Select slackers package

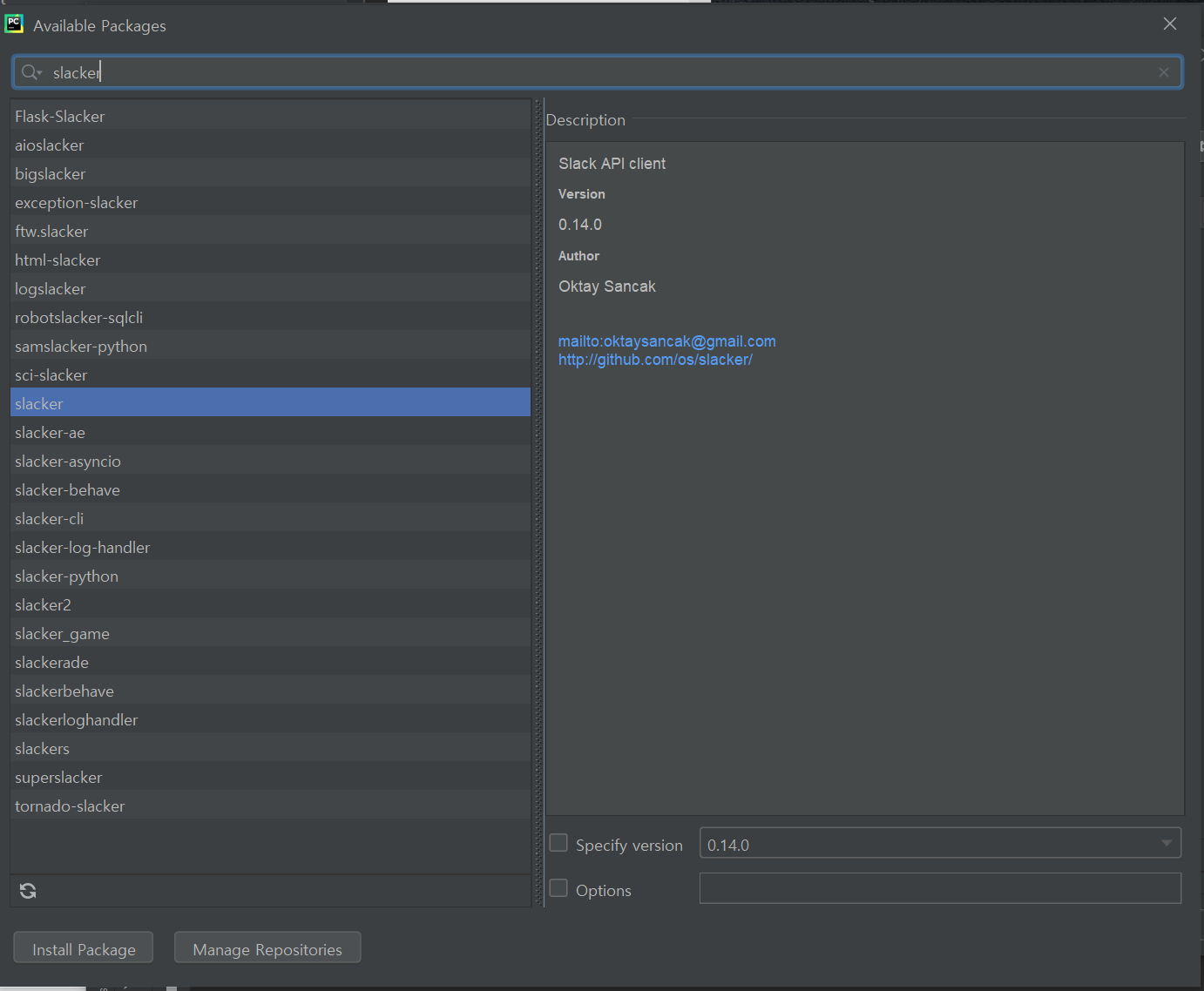point(270,748)
